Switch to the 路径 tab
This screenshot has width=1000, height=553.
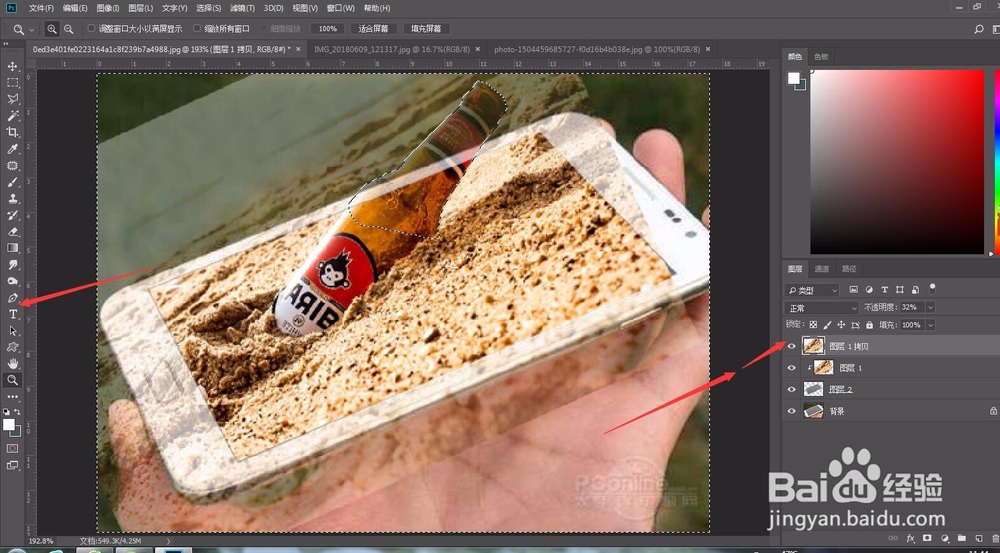[x=849, y=269]
